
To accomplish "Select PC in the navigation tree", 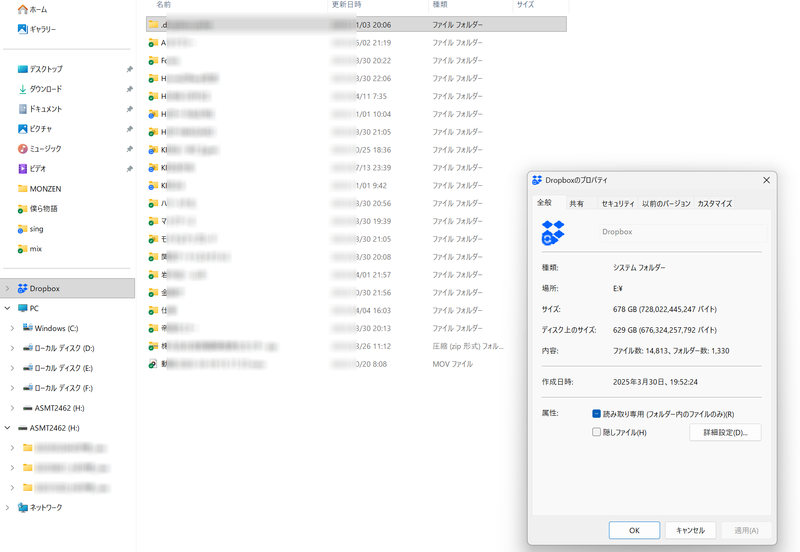I will [28, 308].
